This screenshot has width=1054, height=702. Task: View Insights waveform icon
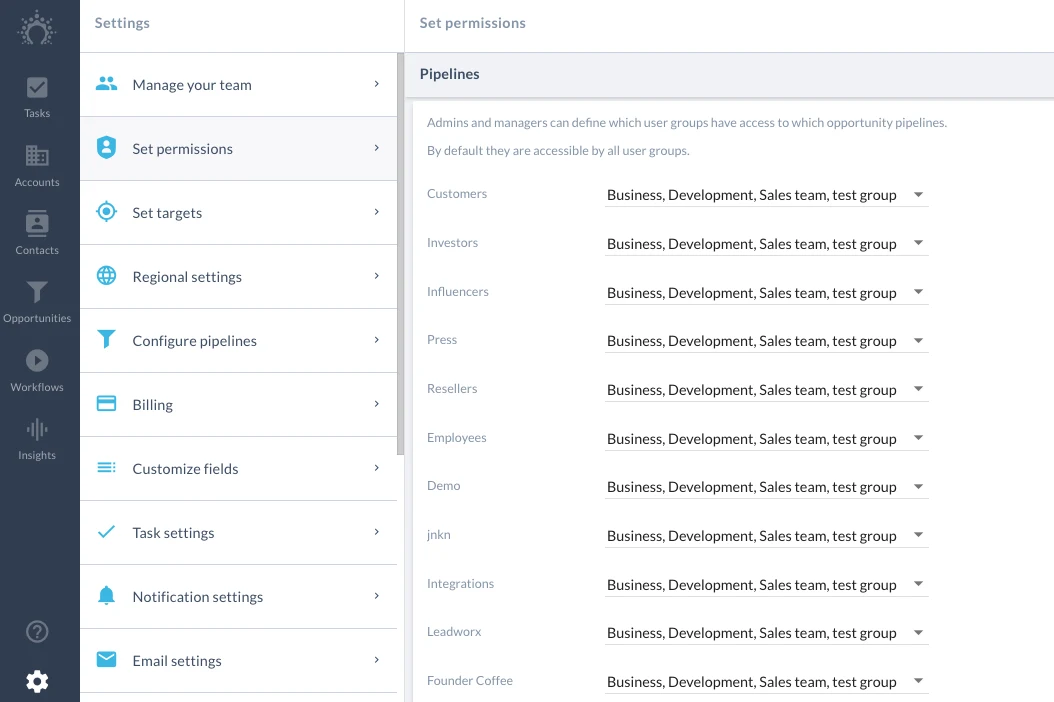pos(37,429)
